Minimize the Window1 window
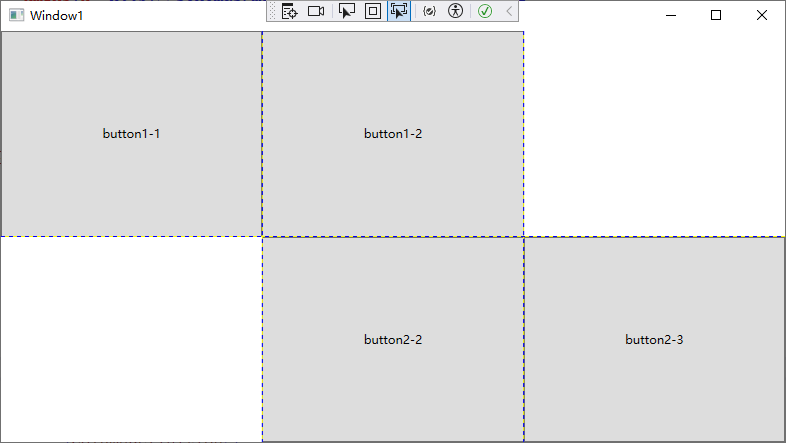The width and height of the screenshot is (786, 443). click(671, 16)
